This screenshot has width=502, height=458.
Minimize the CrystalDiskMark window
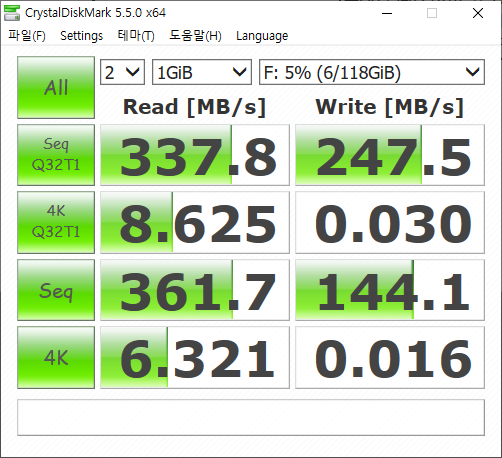387,13
